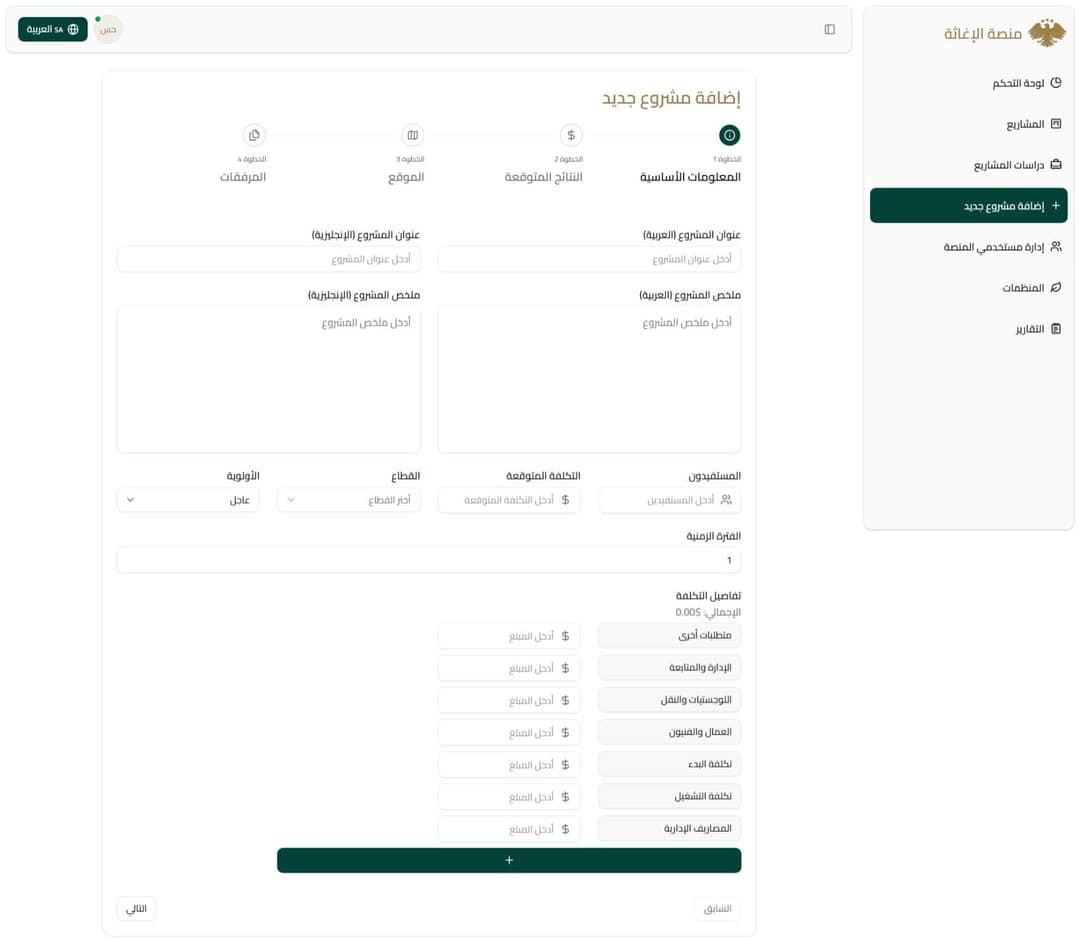The image size is (1080, 941).
Task: Expand the الأولوية dropdown showing عاجل
Action: 188,499
